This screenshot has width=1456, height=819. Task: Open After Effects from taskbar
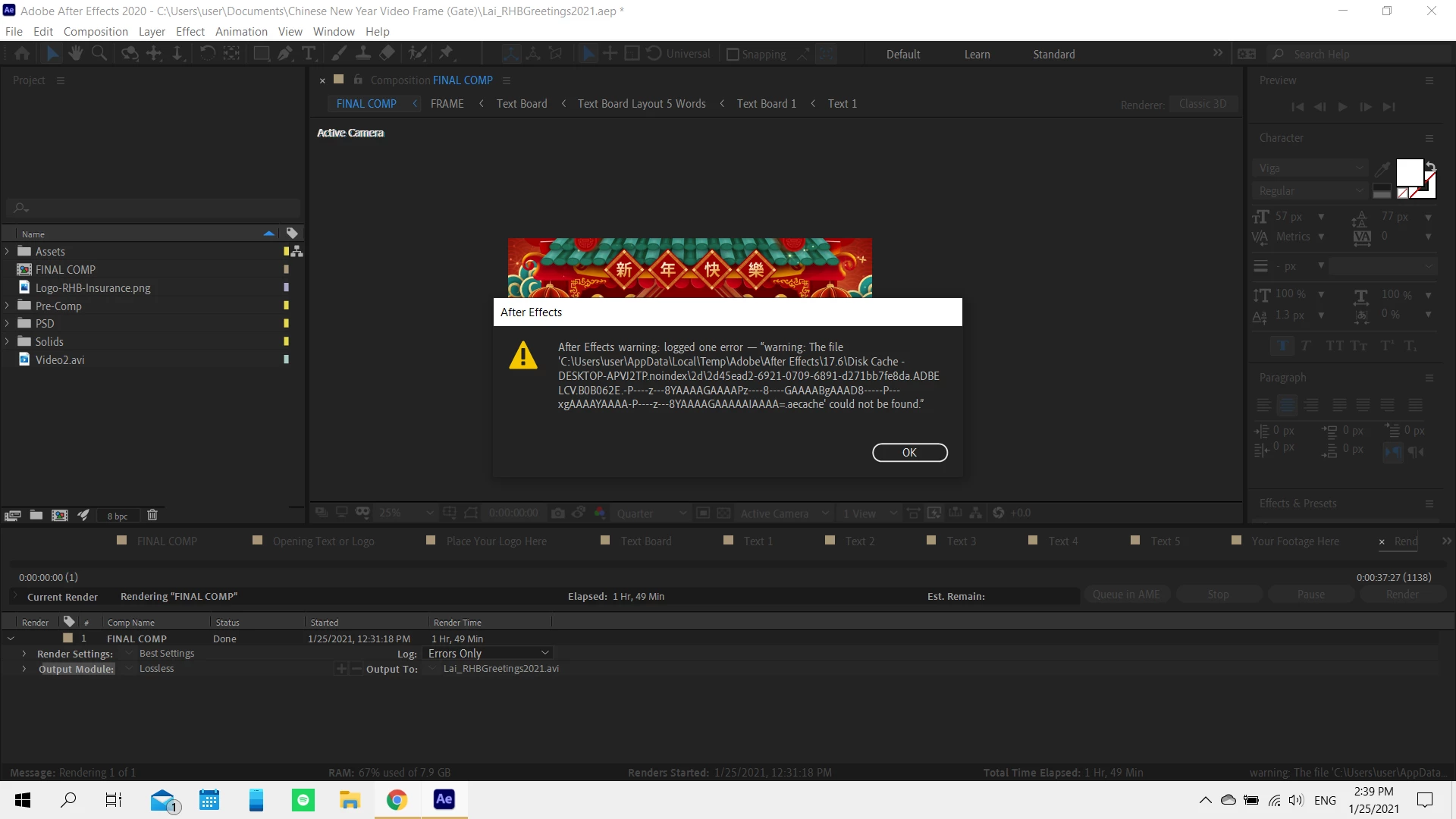[x=444, y=799]
